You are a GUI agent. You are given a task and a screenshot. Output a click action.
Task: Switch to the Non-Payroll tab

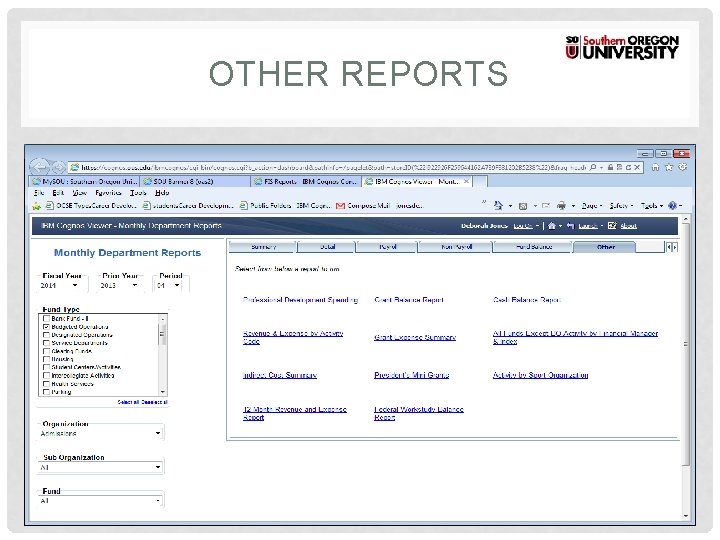[456, 247]
